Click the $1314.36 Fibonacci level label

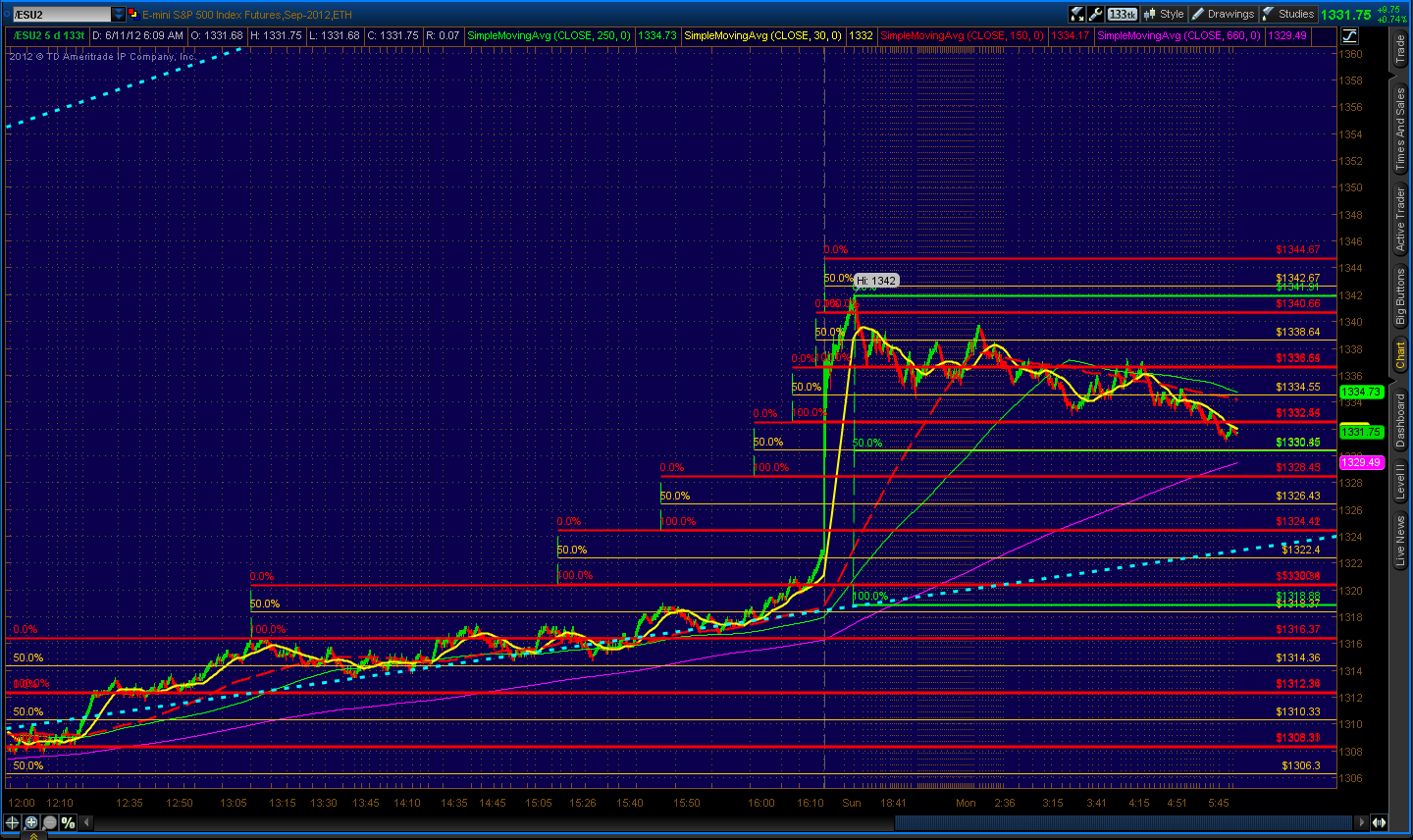1297,658
